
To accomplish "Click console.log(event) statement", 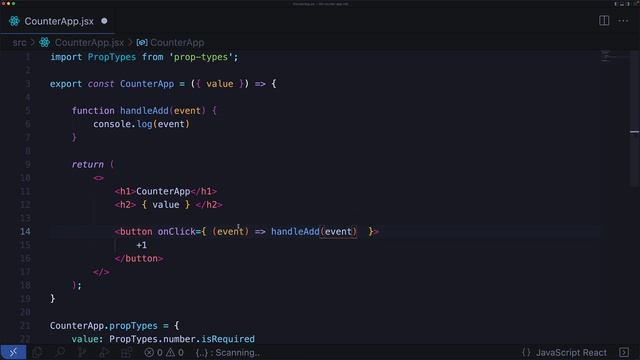I will [x=141, y=124].
